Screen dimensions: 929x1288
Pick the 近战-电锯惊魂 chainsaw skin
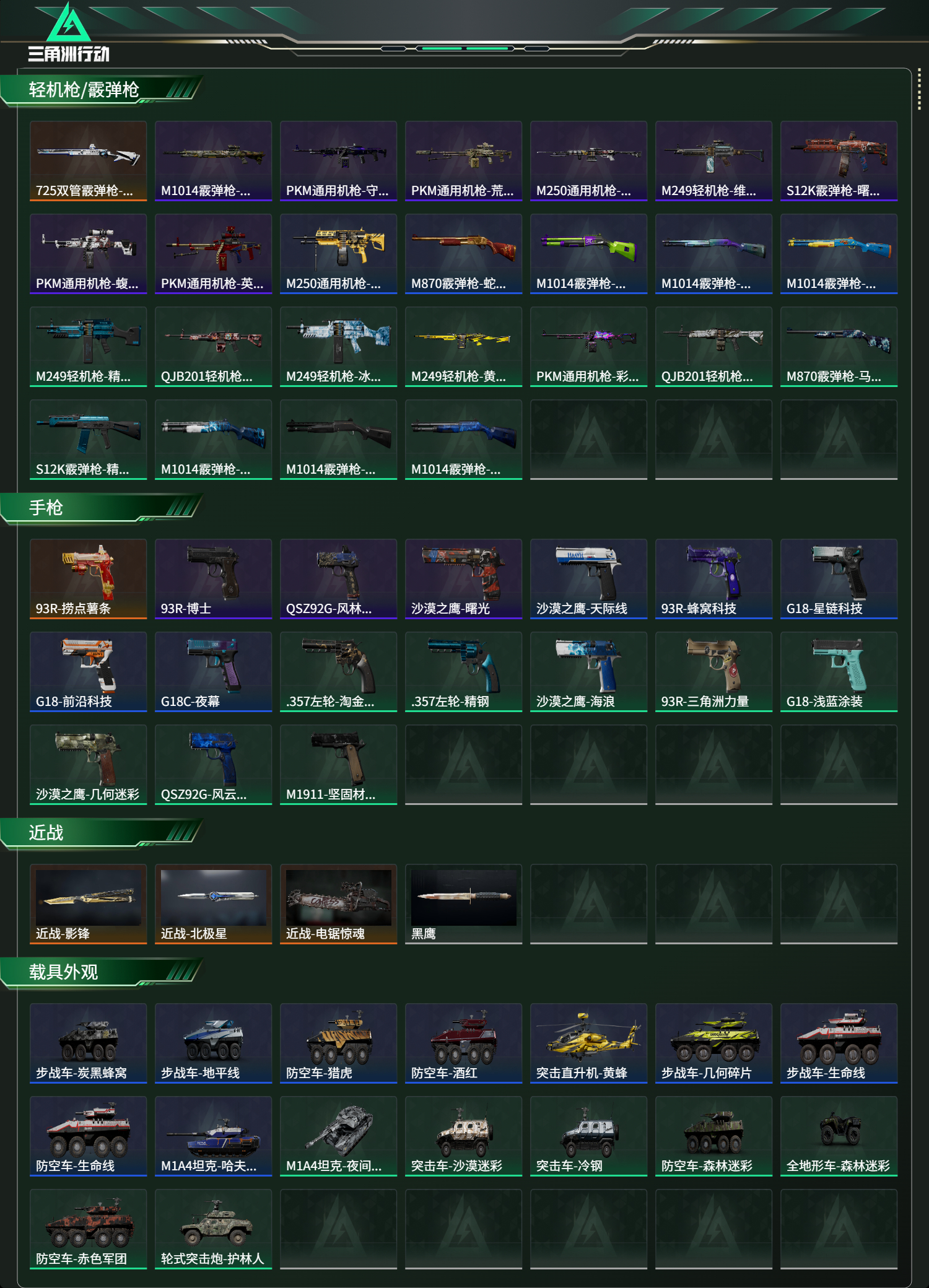[x=338, y=904]
